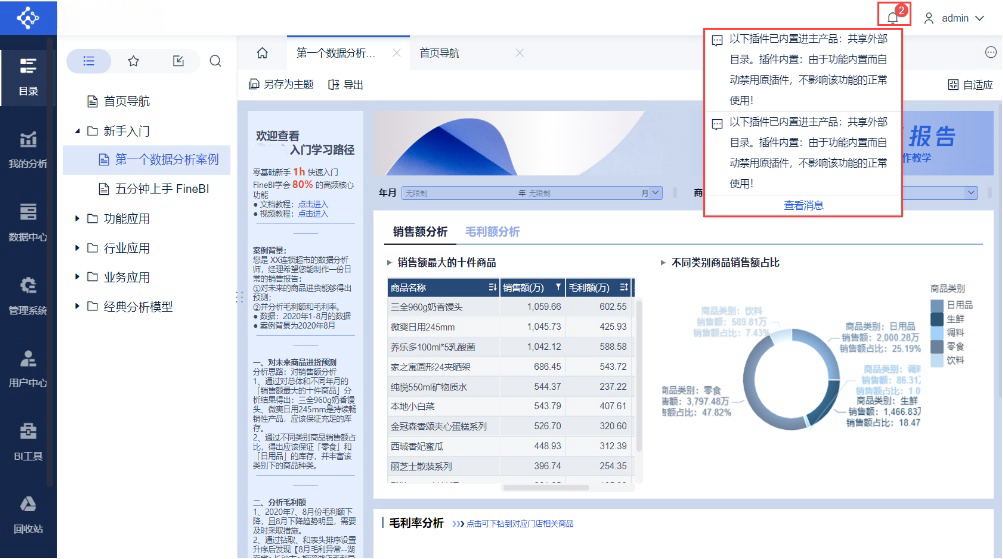Click the sort icon in 商品名称 column header
Viewport: 1003px width, 559px height.
pos(492,288)
